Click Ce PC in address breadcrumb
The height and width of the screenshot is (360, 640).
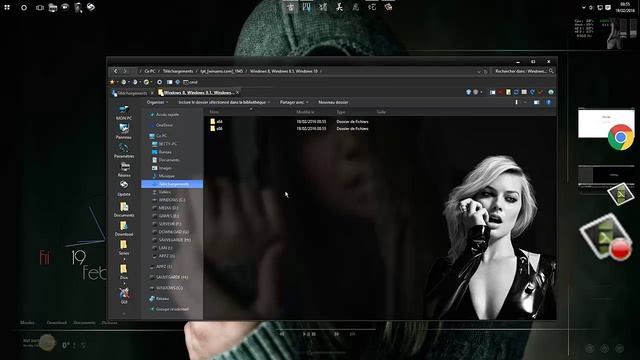[150, 71]
